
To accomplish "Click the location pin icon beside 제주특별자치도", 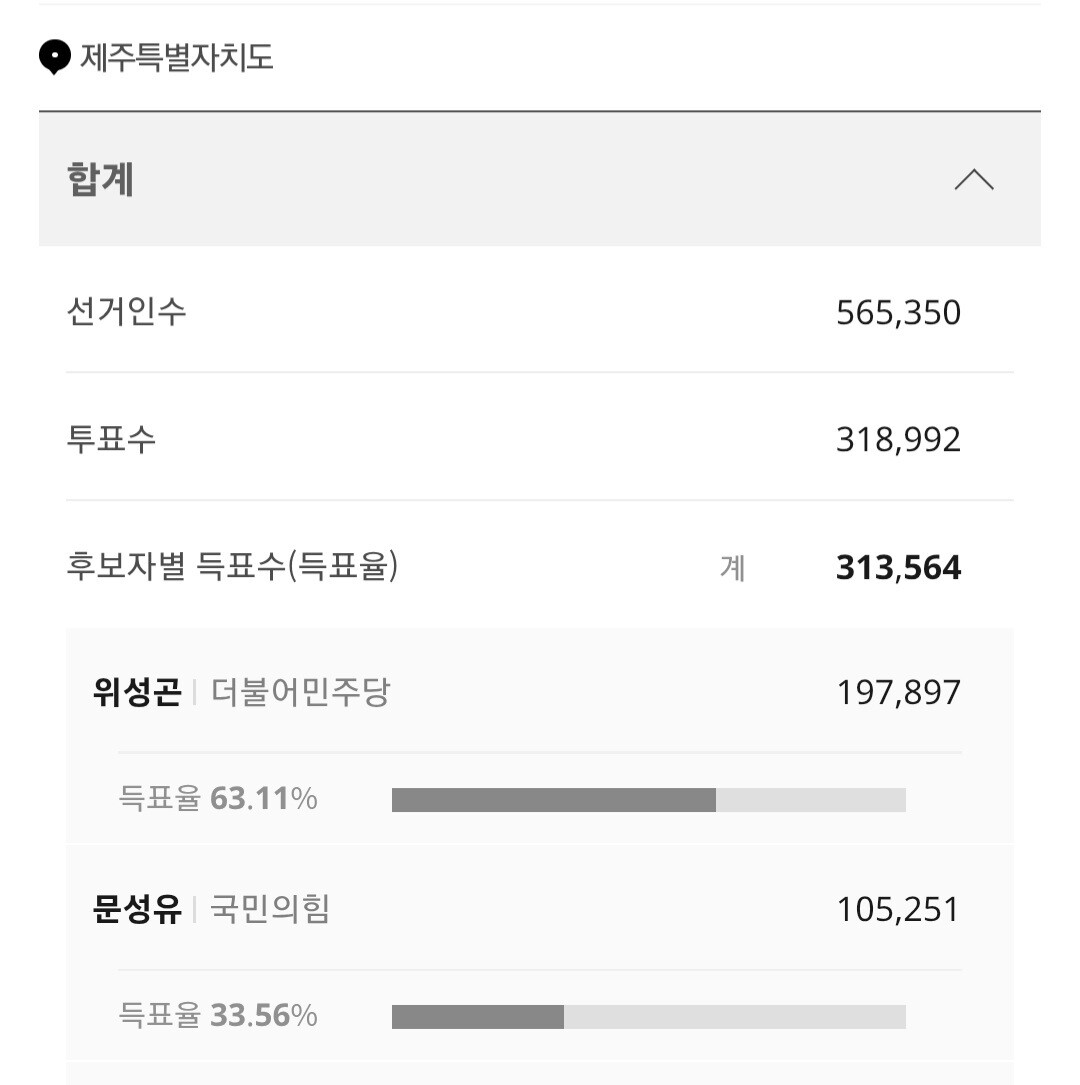I will [x=55, y=57].
